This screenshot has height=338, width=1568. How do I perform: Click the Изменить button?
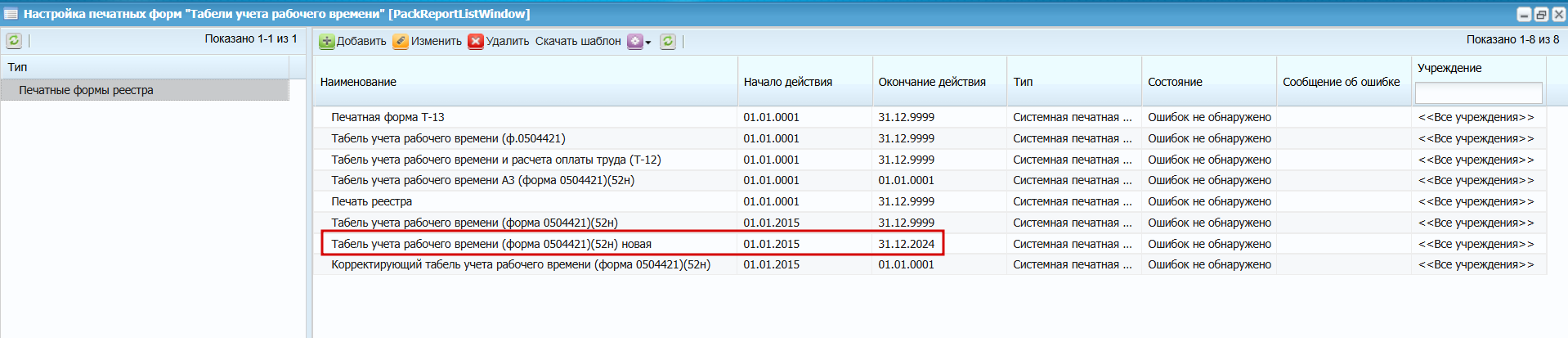(427, 41)
